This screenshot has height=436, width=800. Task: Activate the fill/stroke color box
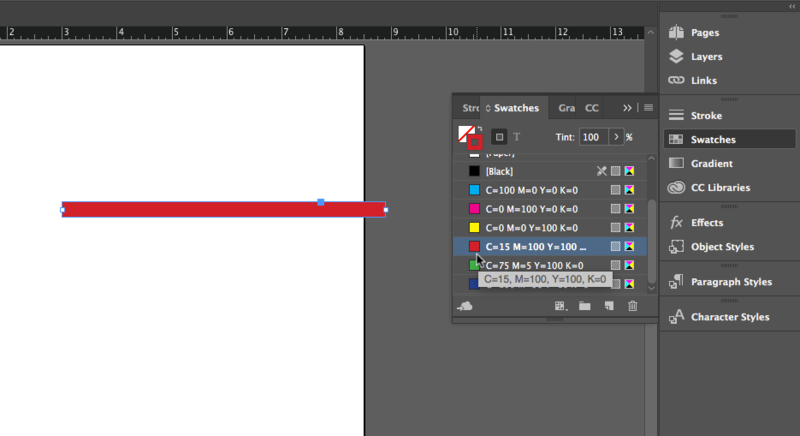[x=469, y=136]
